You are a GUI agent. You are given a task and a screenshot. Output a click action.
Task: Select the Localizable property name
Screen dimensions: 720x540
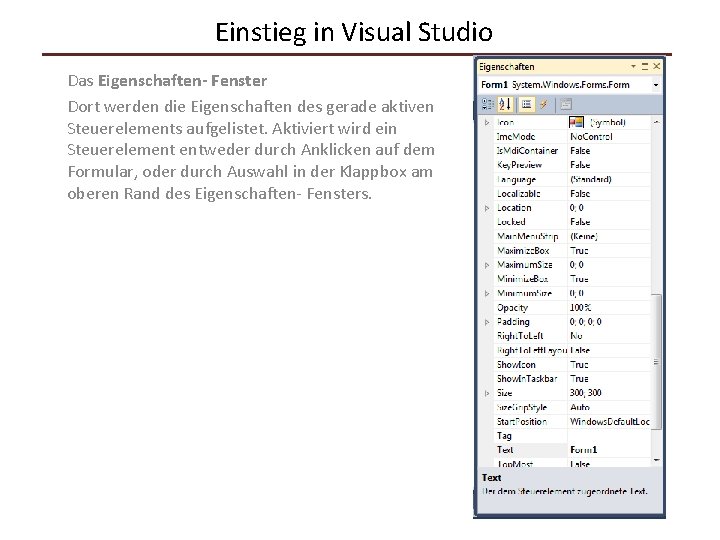pos(518,194)
